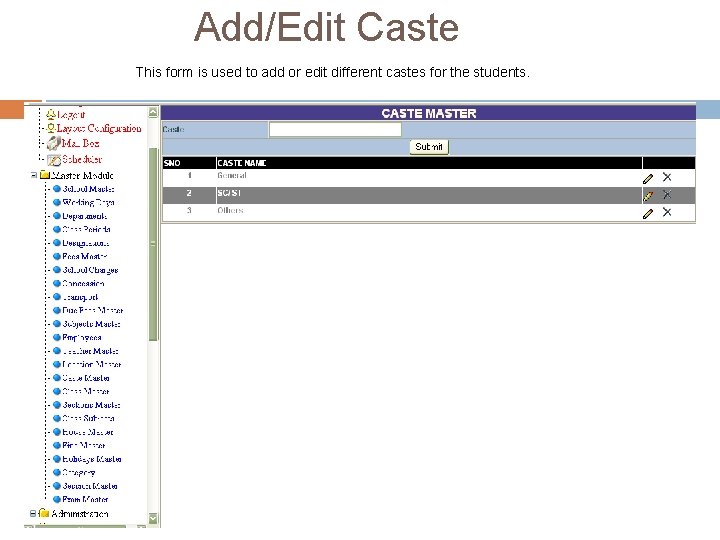Delete the General caste row

(667, 177)
